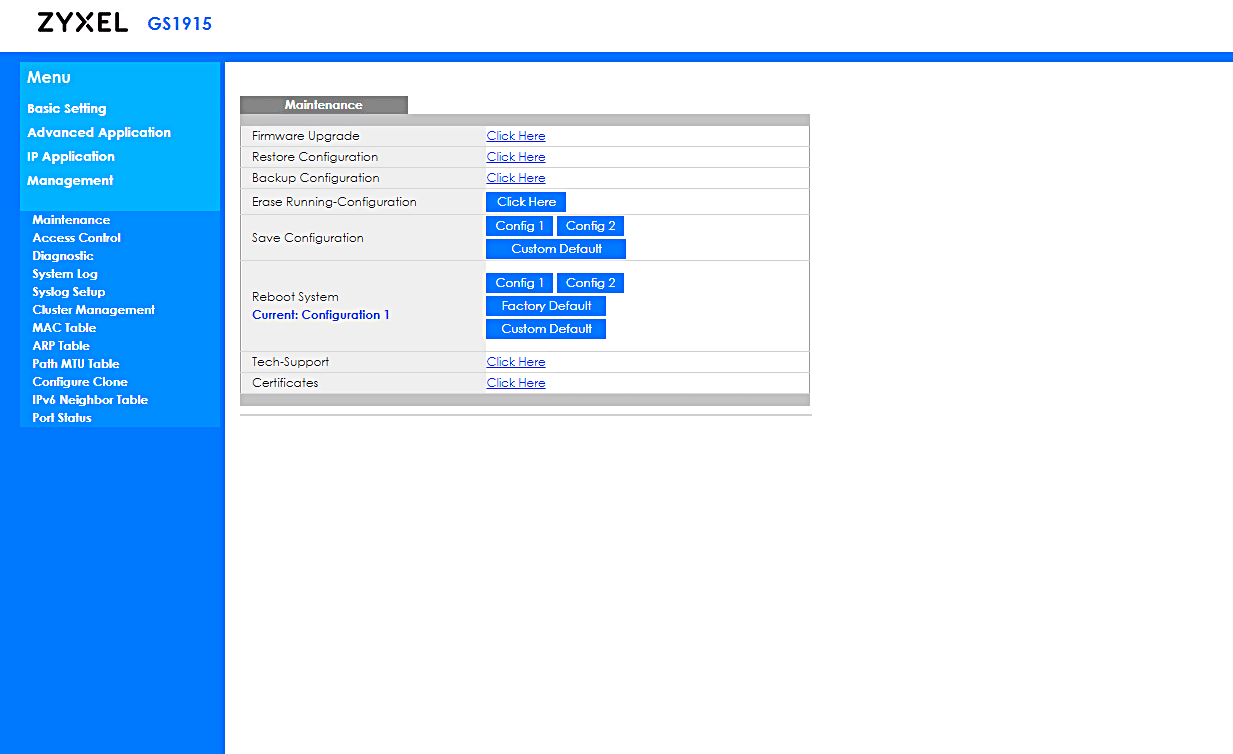Click Here link for Tech-Support
The width and height of the screenshot is (1233, 754).
(516, 362)
